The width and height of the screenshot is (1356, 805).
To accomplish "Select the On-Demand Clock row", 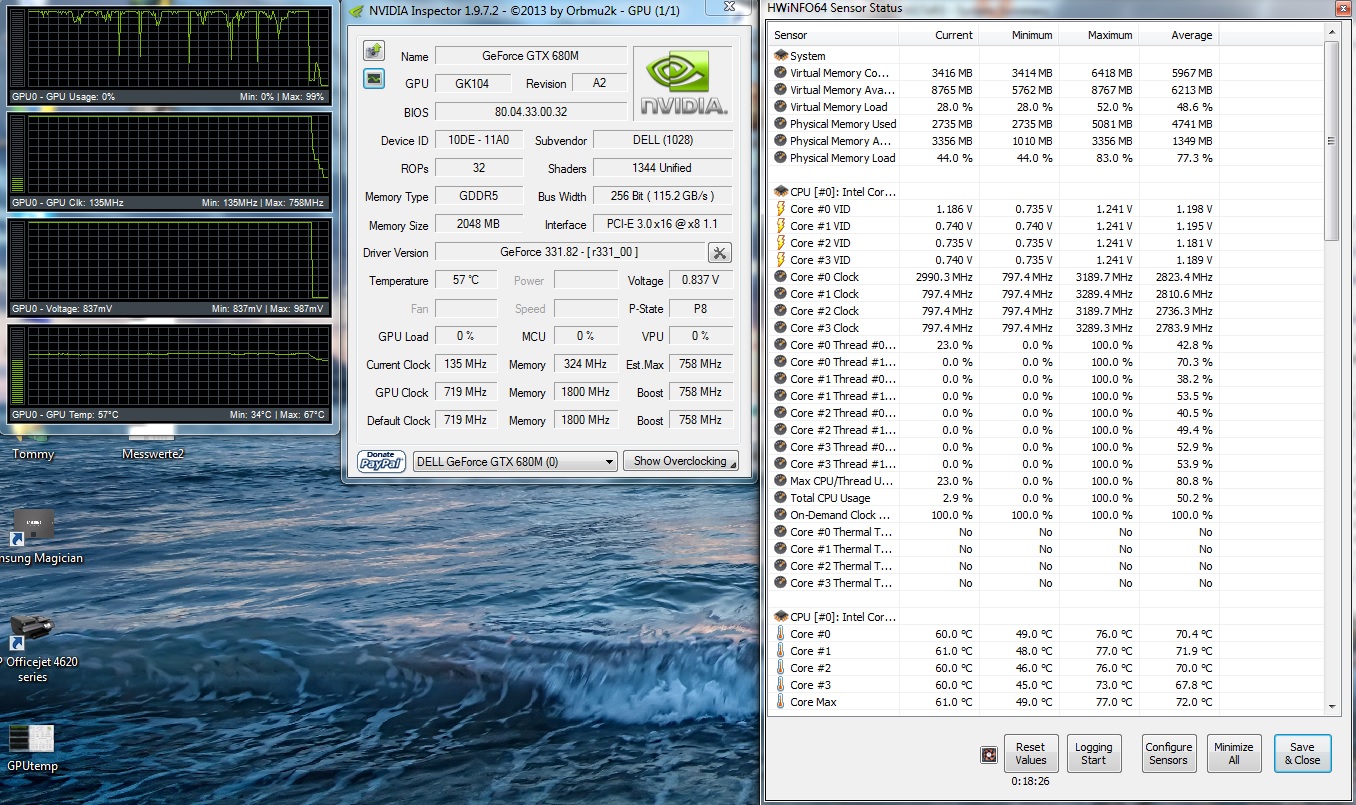I will point(1046,515).
